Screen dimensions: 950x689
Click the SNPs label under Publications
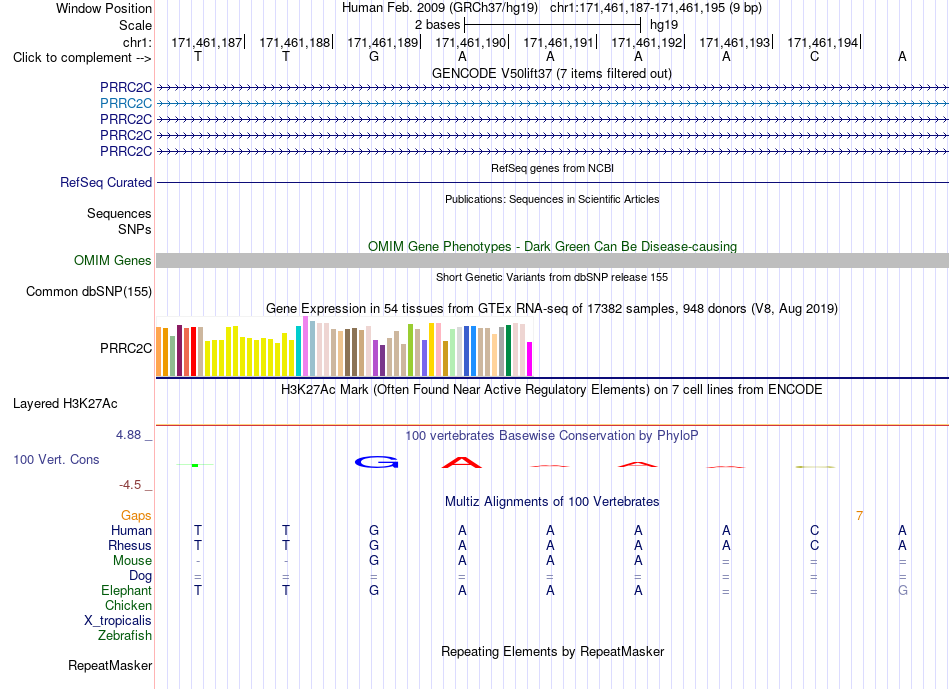(135, 229)
